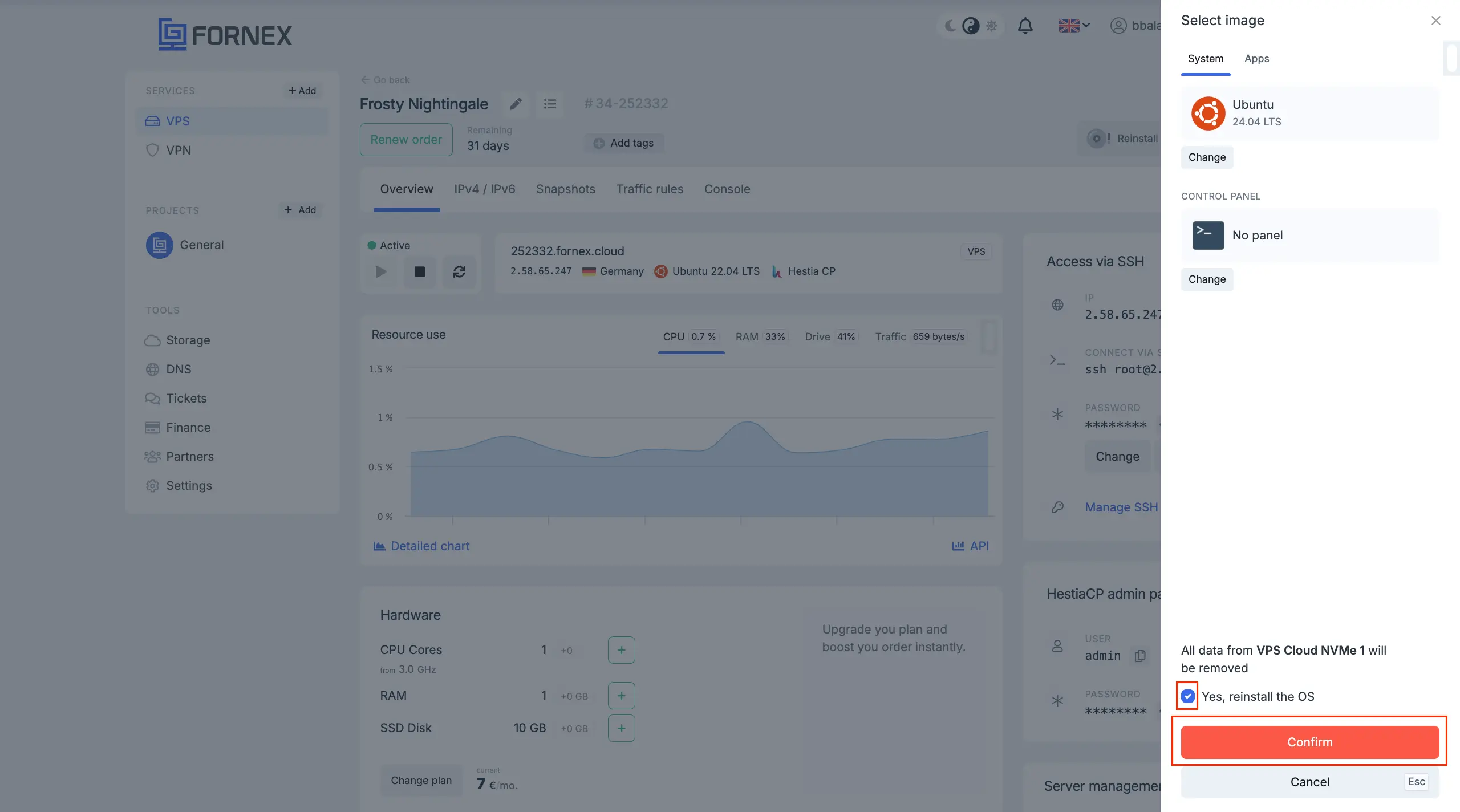
Task: Add CPU Cores with plus button
Action: pos(622,650)
